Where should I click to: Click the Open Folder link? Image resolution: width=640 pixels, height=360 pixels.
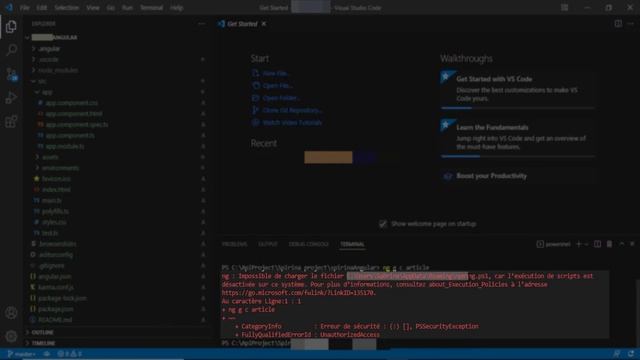pyautogui.click(x=276, y=98)
